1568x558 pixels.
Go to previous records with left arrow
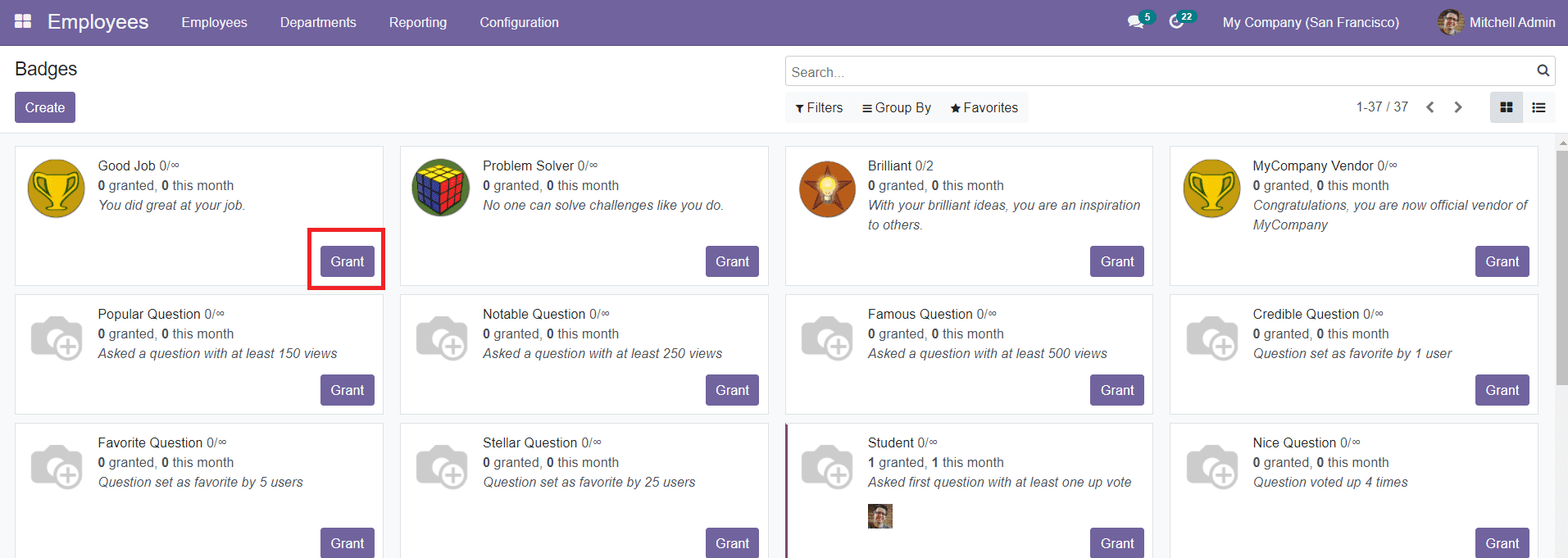click(1429, 107)
